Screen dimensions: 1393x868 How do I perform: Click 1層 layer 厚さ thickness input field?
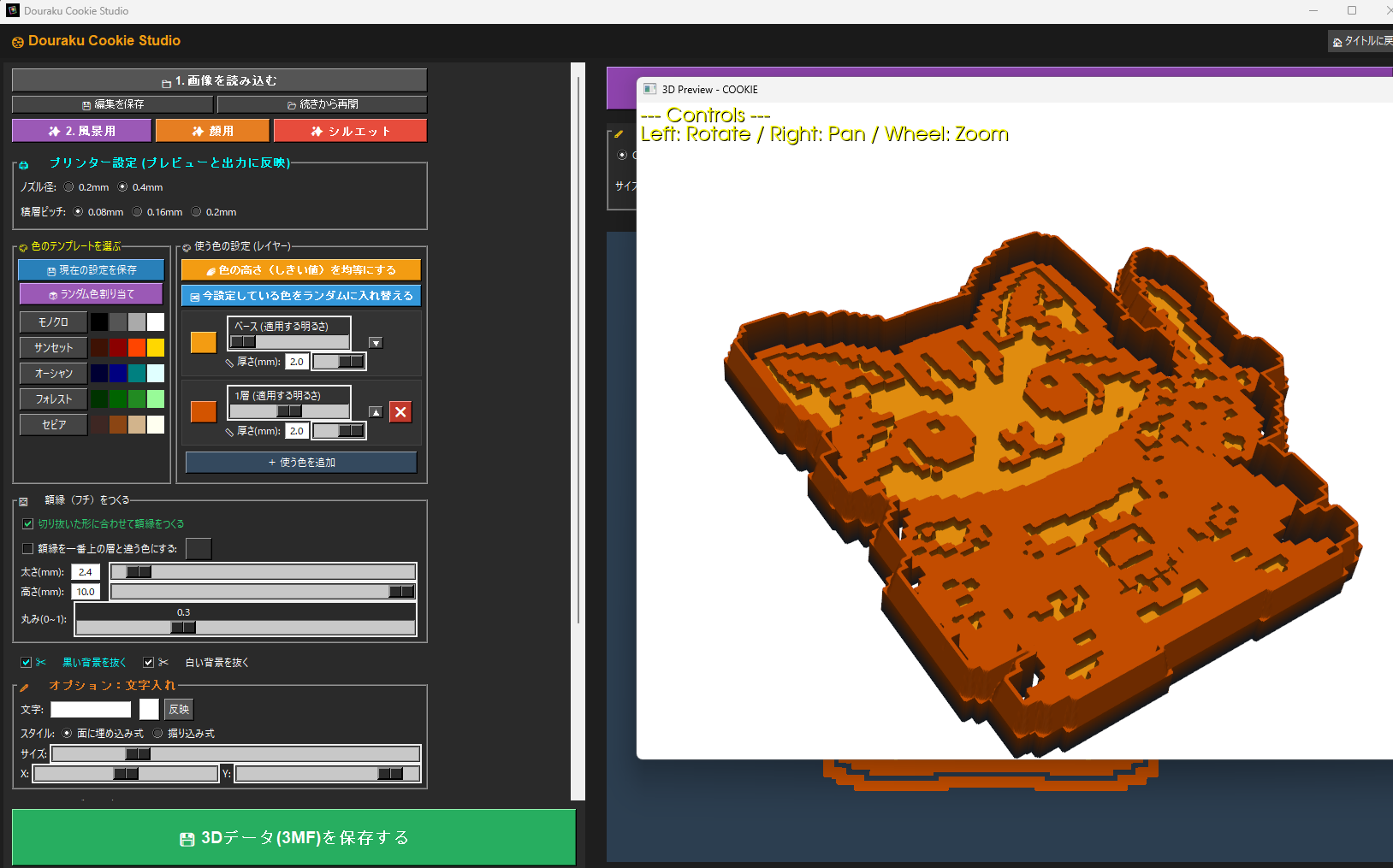(297, 431)
